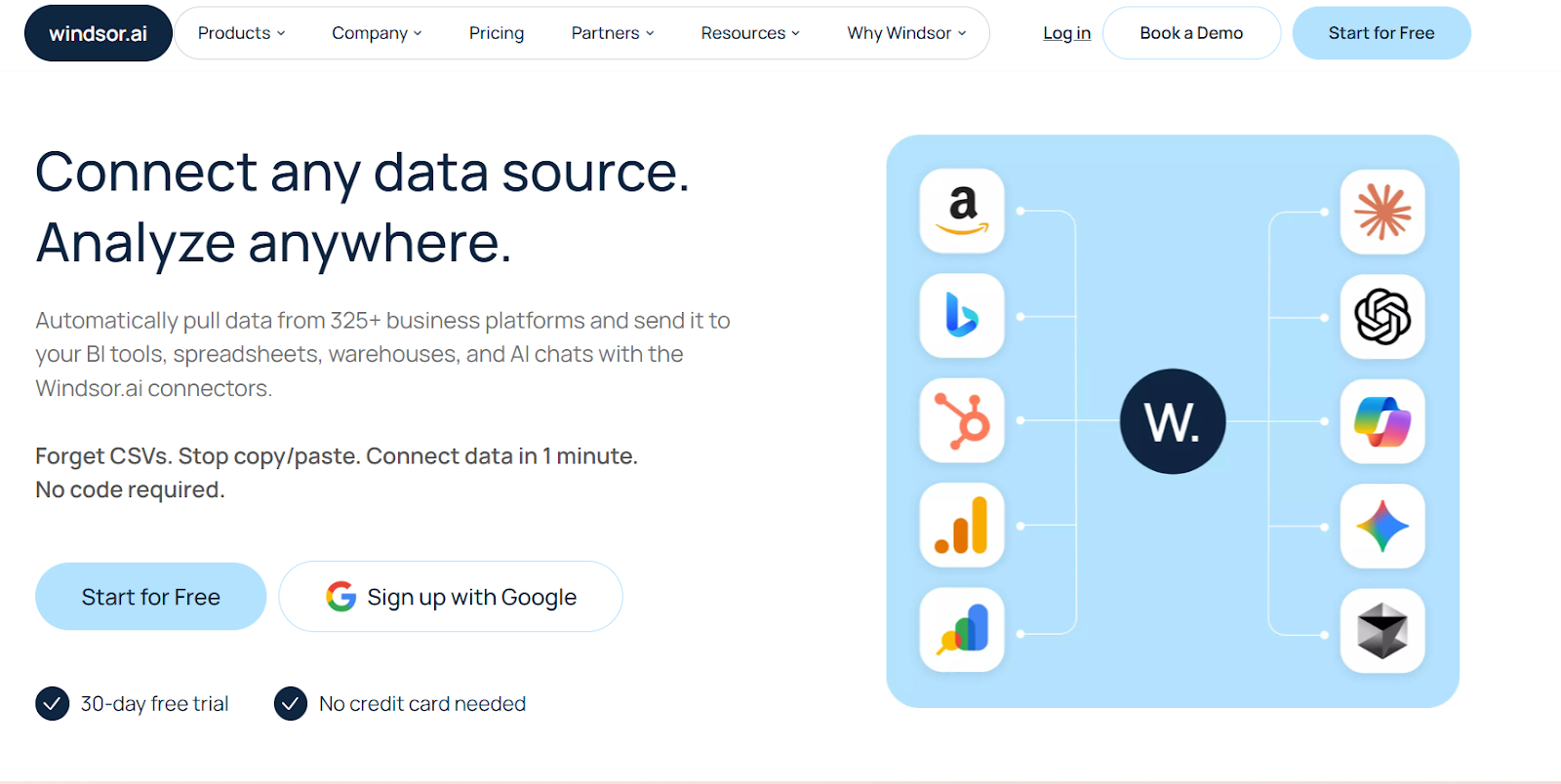
Task: Click the No credit card needed checkmark
Action: coord(291,703)
